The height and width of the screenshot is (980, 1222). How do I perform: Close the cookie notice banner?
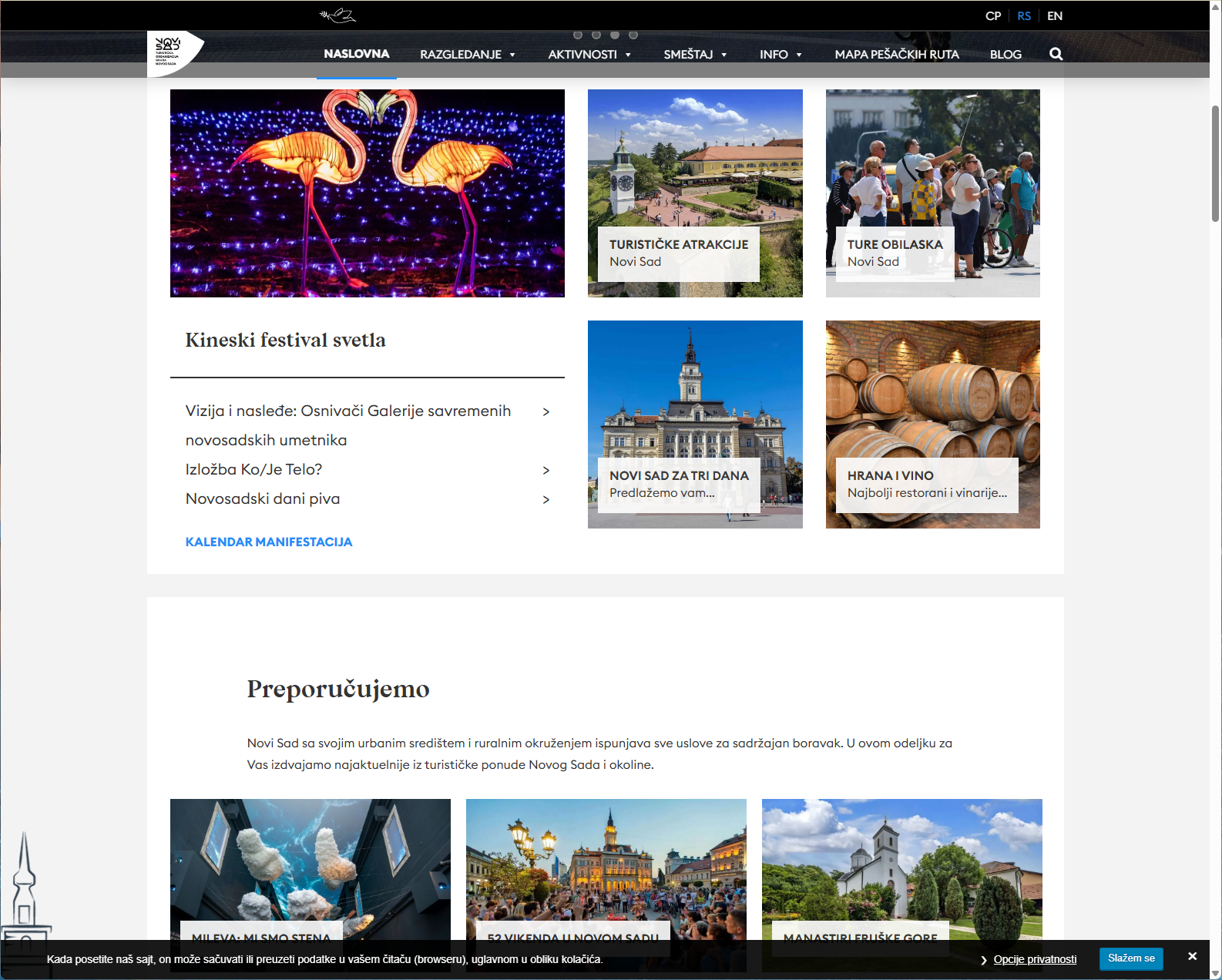(1192, 956)
